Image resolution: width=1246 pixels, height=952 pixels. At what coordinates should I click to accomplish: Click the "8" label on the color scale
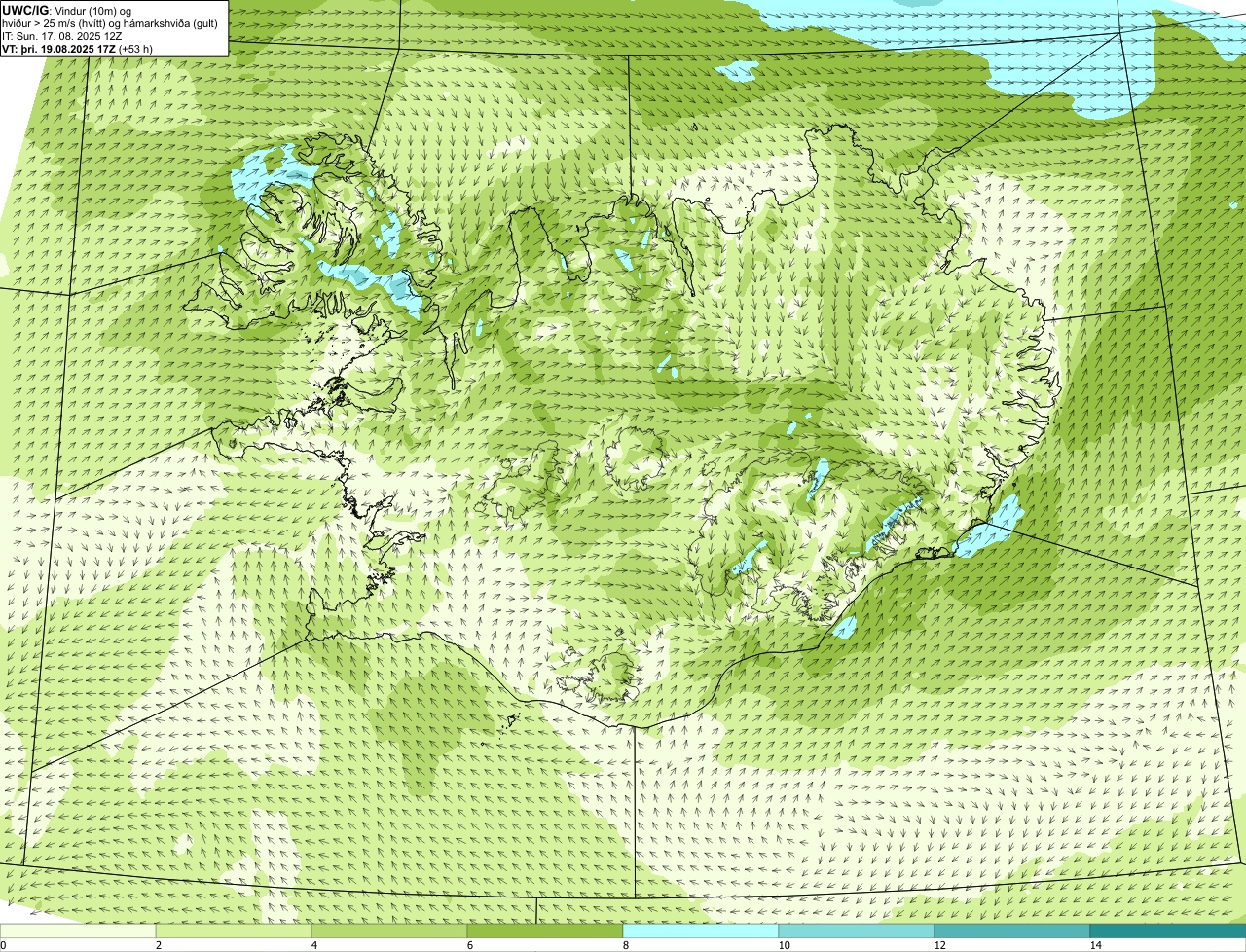[625, 945]
